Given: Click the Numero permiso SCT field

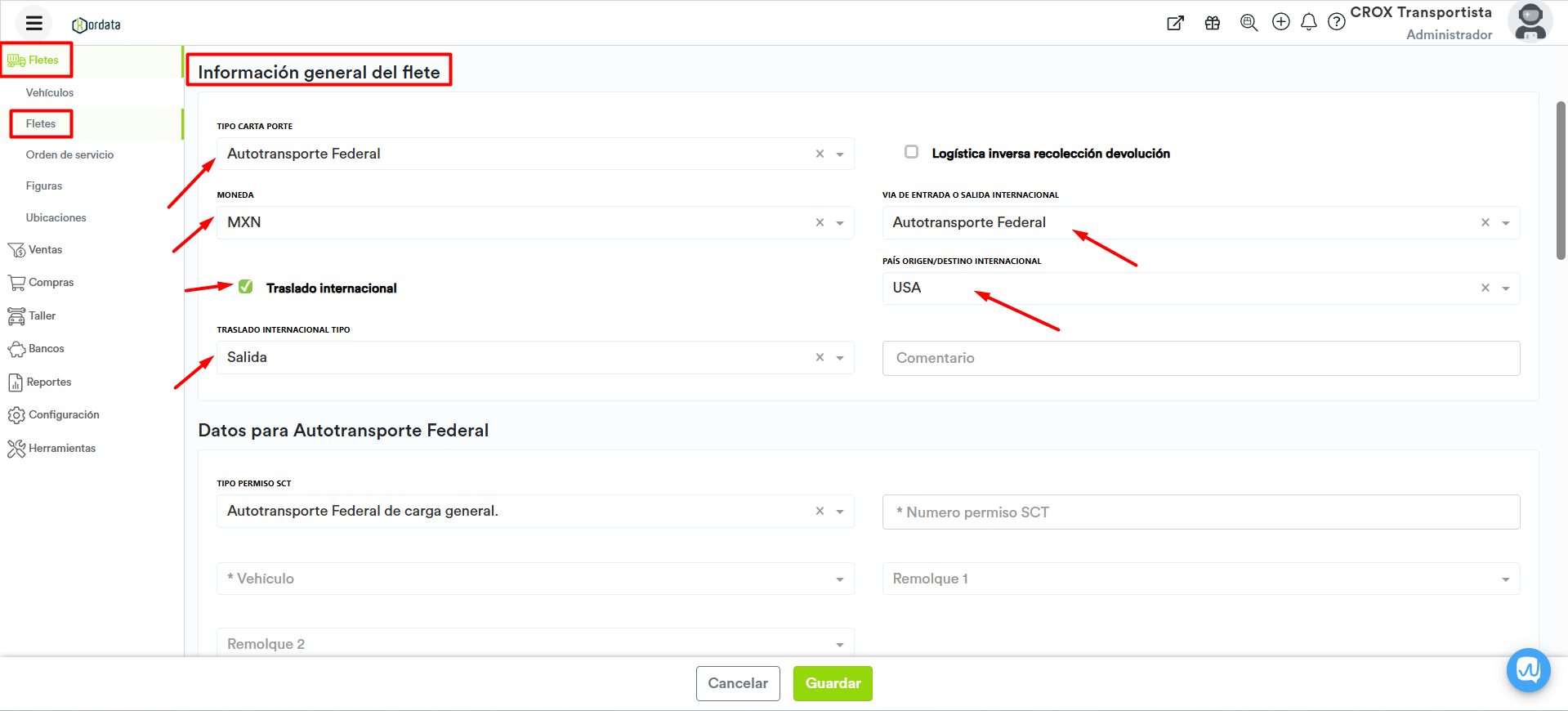Looking at the screenshot, I should click(x=1200, y=512).
